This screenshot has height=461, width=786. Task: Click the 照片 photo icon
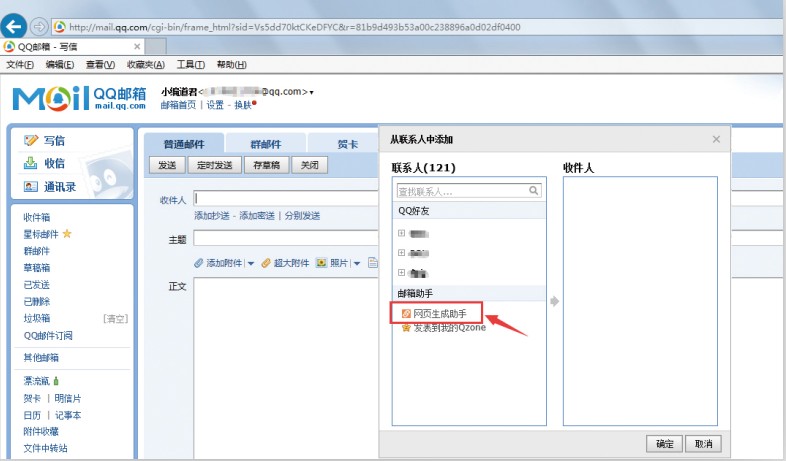[x=322, y=263]
